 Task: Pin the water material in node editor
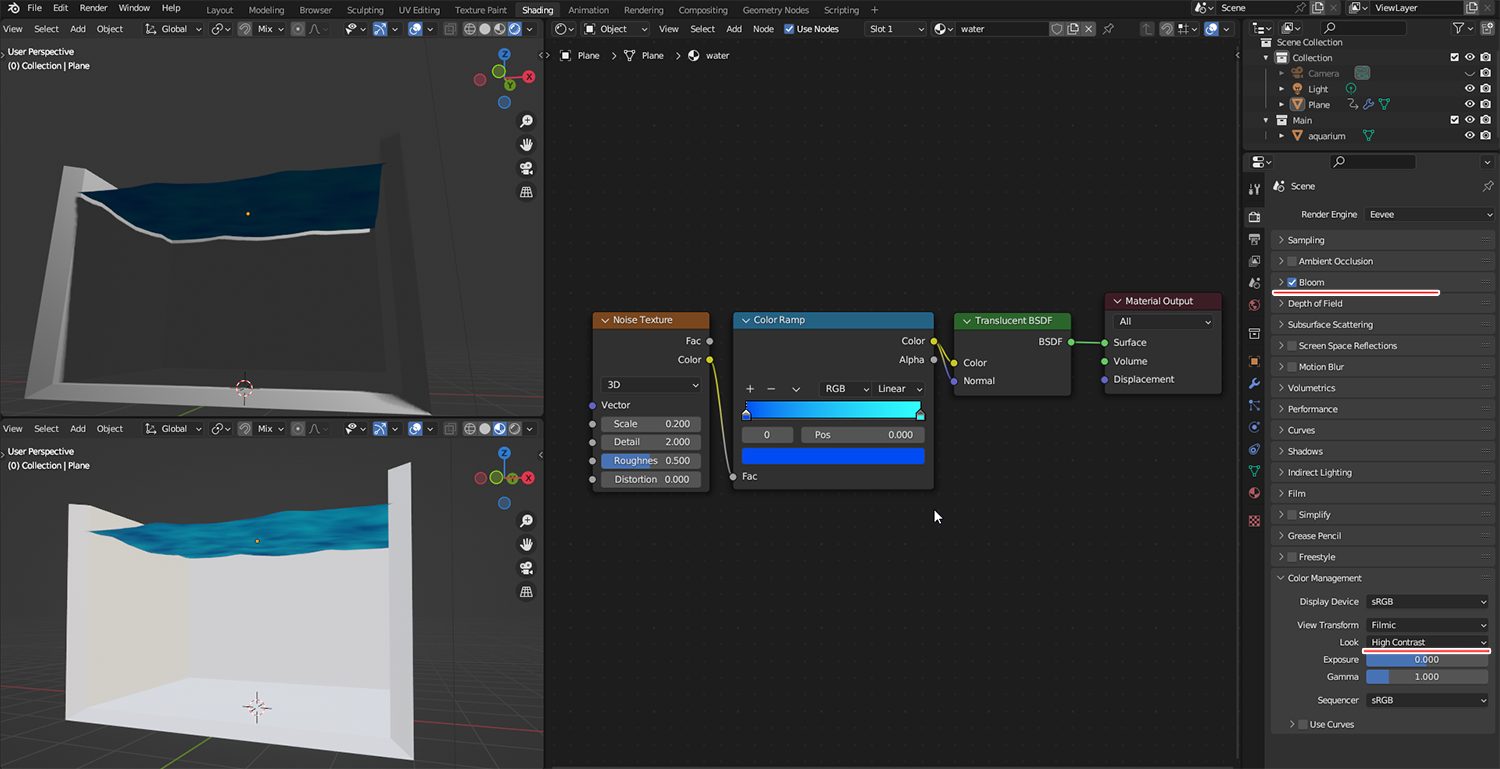[1108, 29]
